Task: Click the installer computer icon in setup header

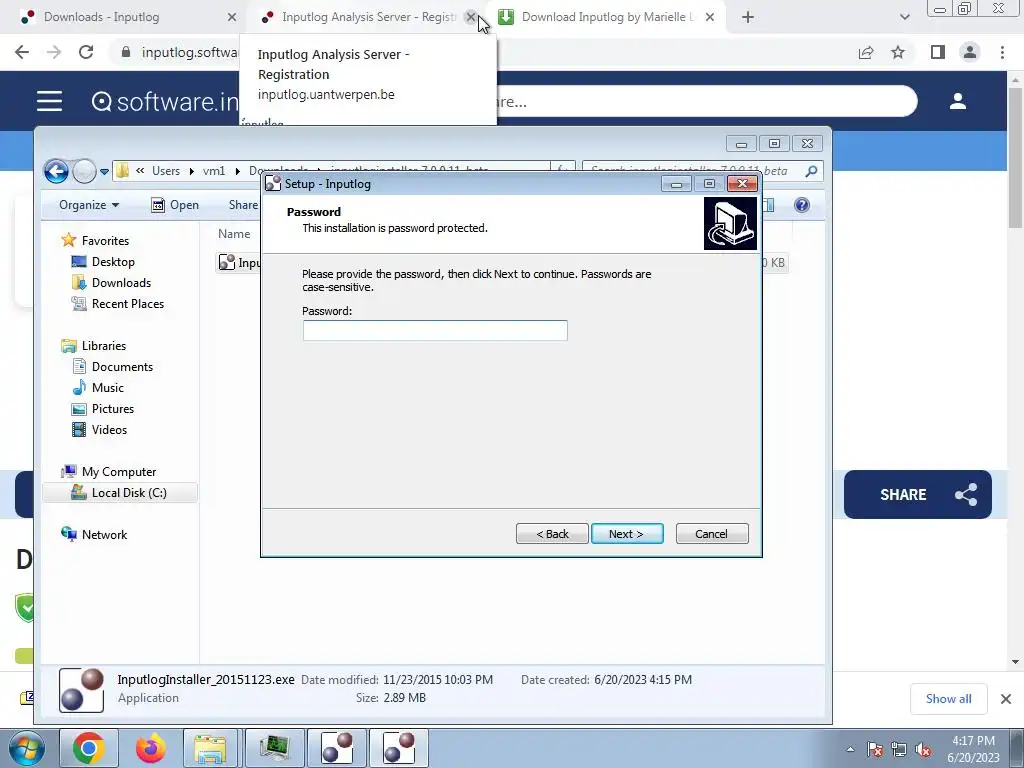Action: tap(730, 224)
